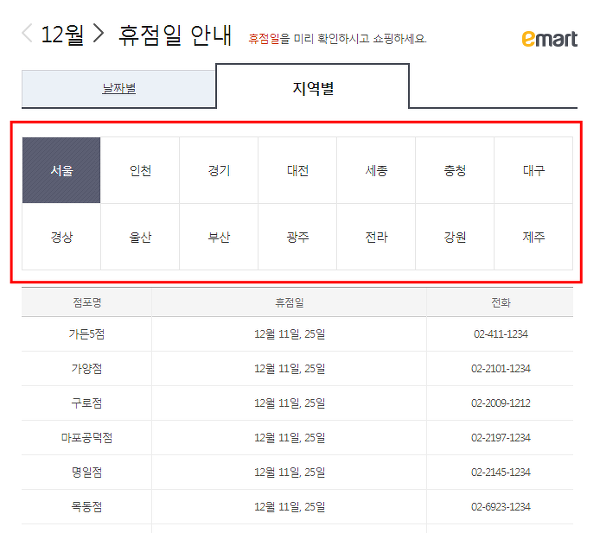
Task: Pick the 경기 region
Action: click(x=219, y=170)
